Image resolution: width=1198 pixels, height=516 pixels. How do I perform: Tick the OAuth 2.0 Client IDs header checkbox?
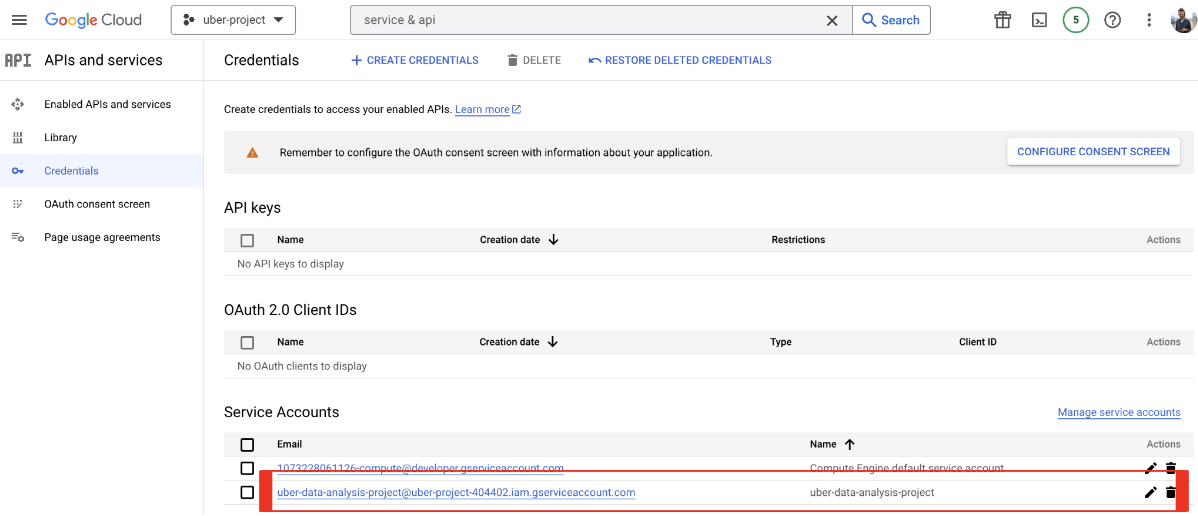tap(247, 342)
